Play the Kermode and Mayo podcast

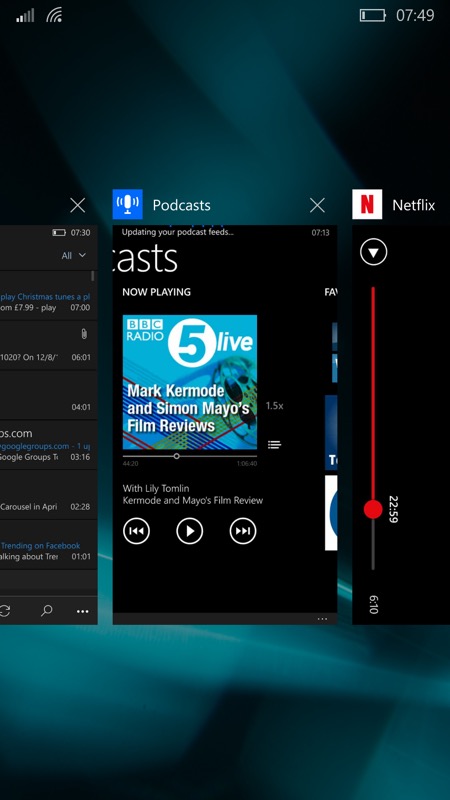point(190,531)
